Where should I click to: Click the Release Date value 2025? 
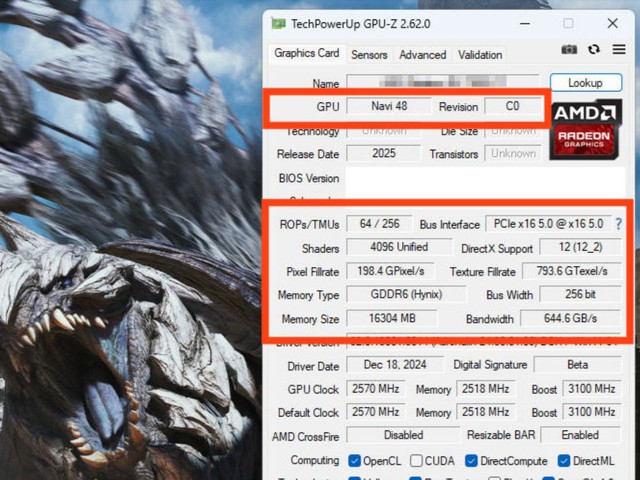[x=384, y=153]
